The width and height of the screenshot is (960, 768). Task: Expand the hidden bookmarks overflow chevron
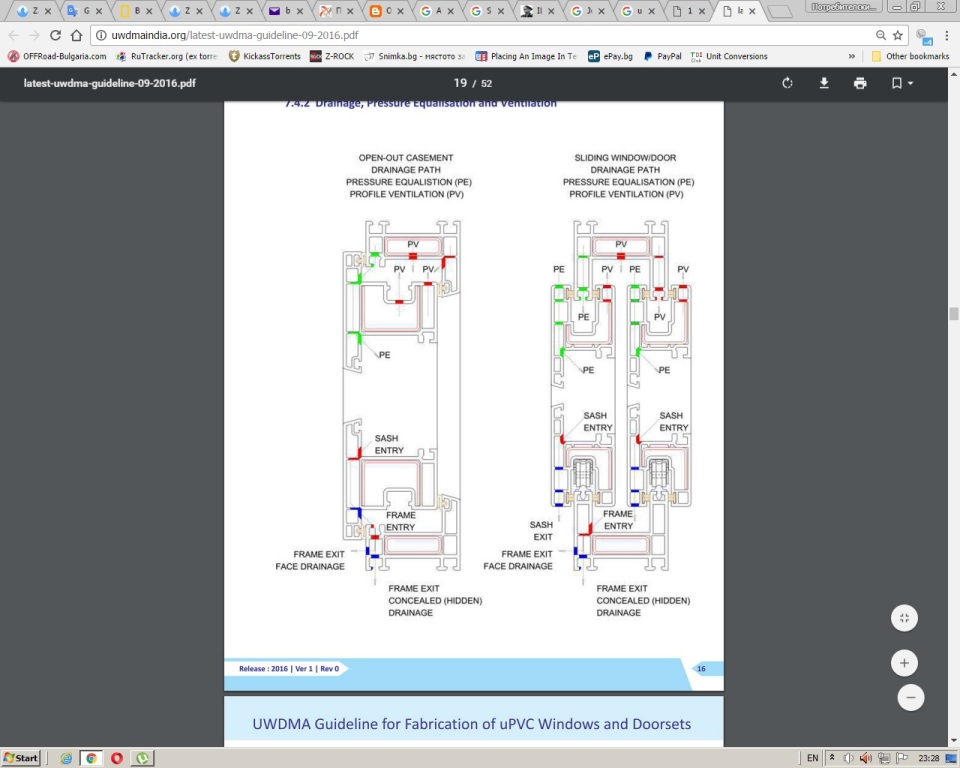(851, 57)
